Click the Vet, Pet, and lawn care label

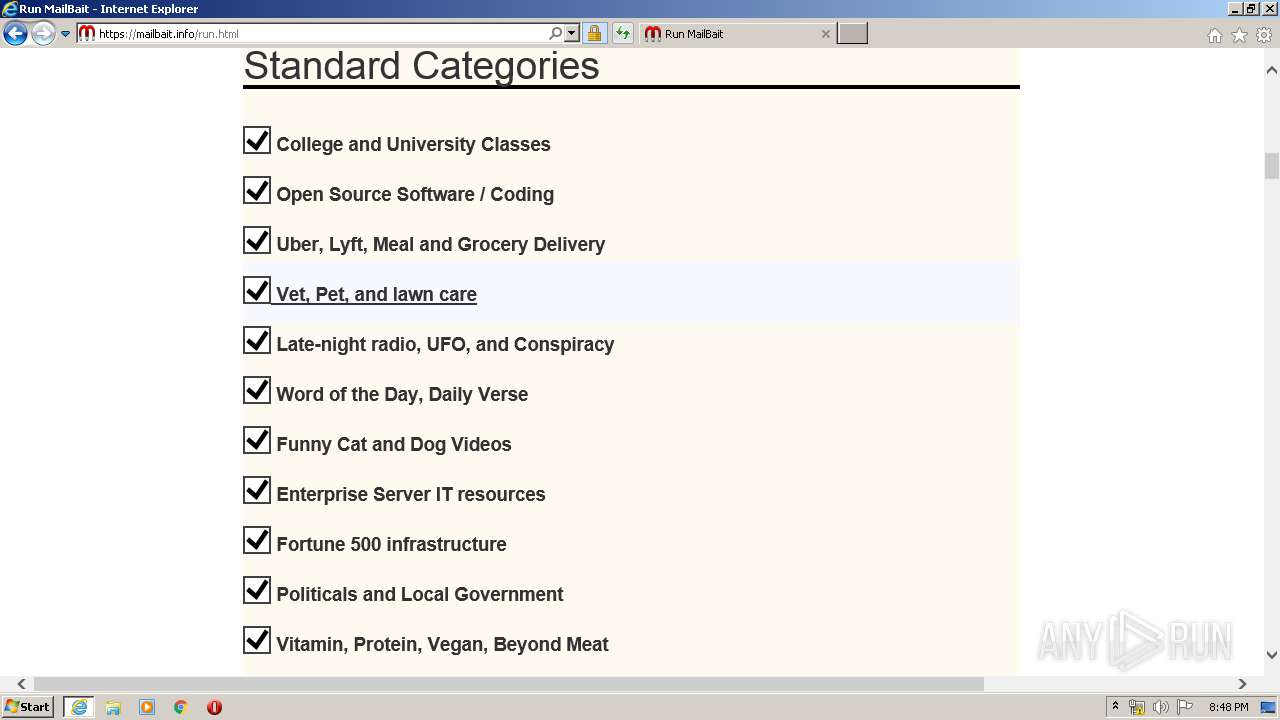click(376, 294)
